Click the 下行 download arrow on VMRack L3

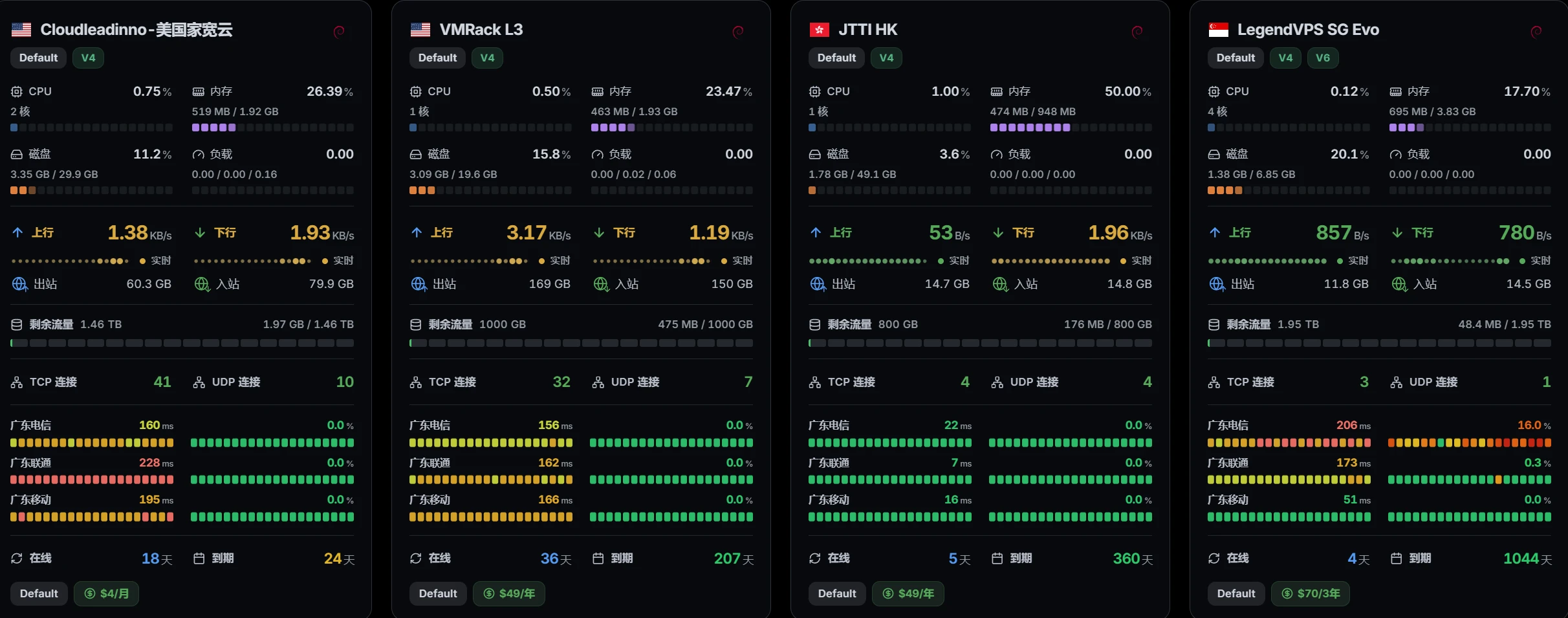pos(599,232)
